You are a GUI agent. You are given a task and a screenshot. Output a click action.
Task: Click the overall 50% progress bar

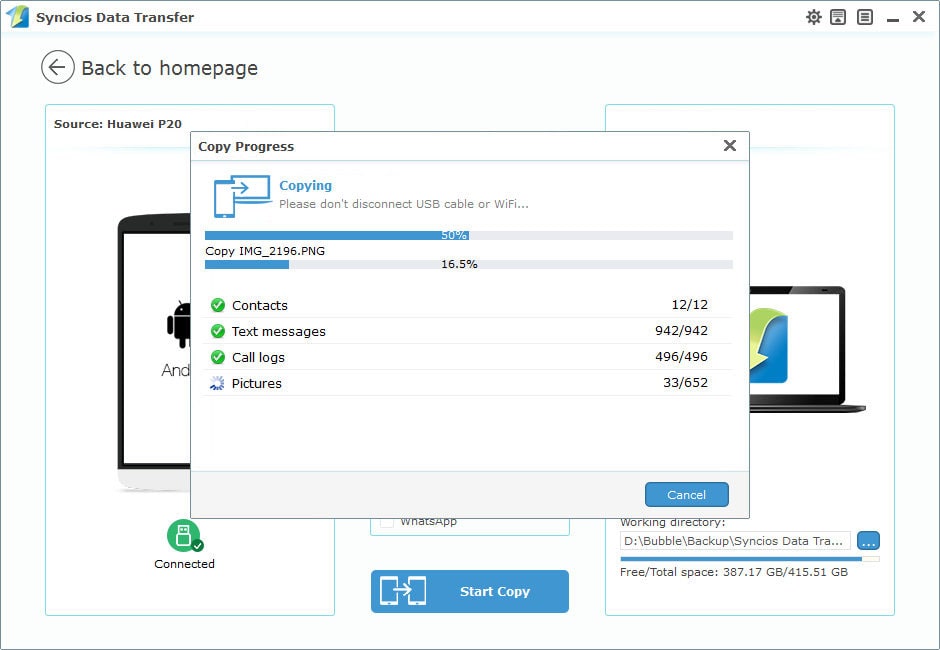(468, 235)
